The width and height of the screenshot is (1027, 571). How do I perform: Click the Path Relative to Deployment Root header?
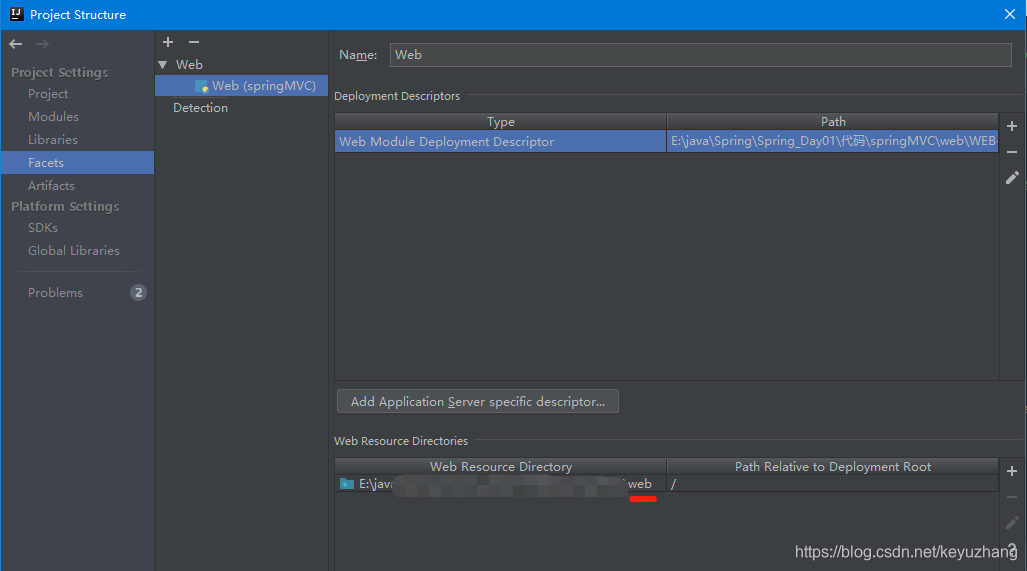click(832, 467)
